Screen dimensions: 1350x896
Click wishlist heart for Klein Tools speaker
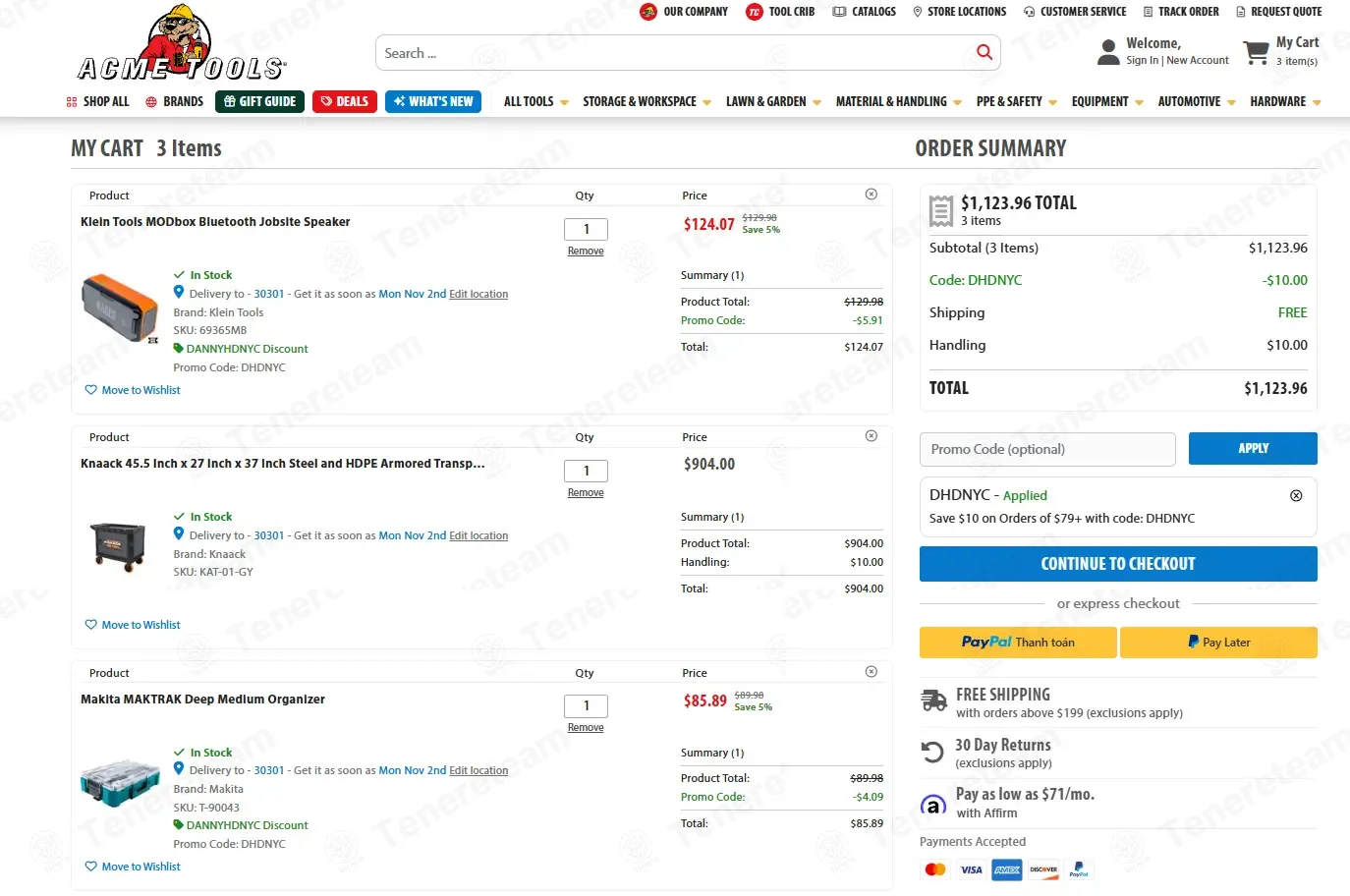[x=91, y=390]
